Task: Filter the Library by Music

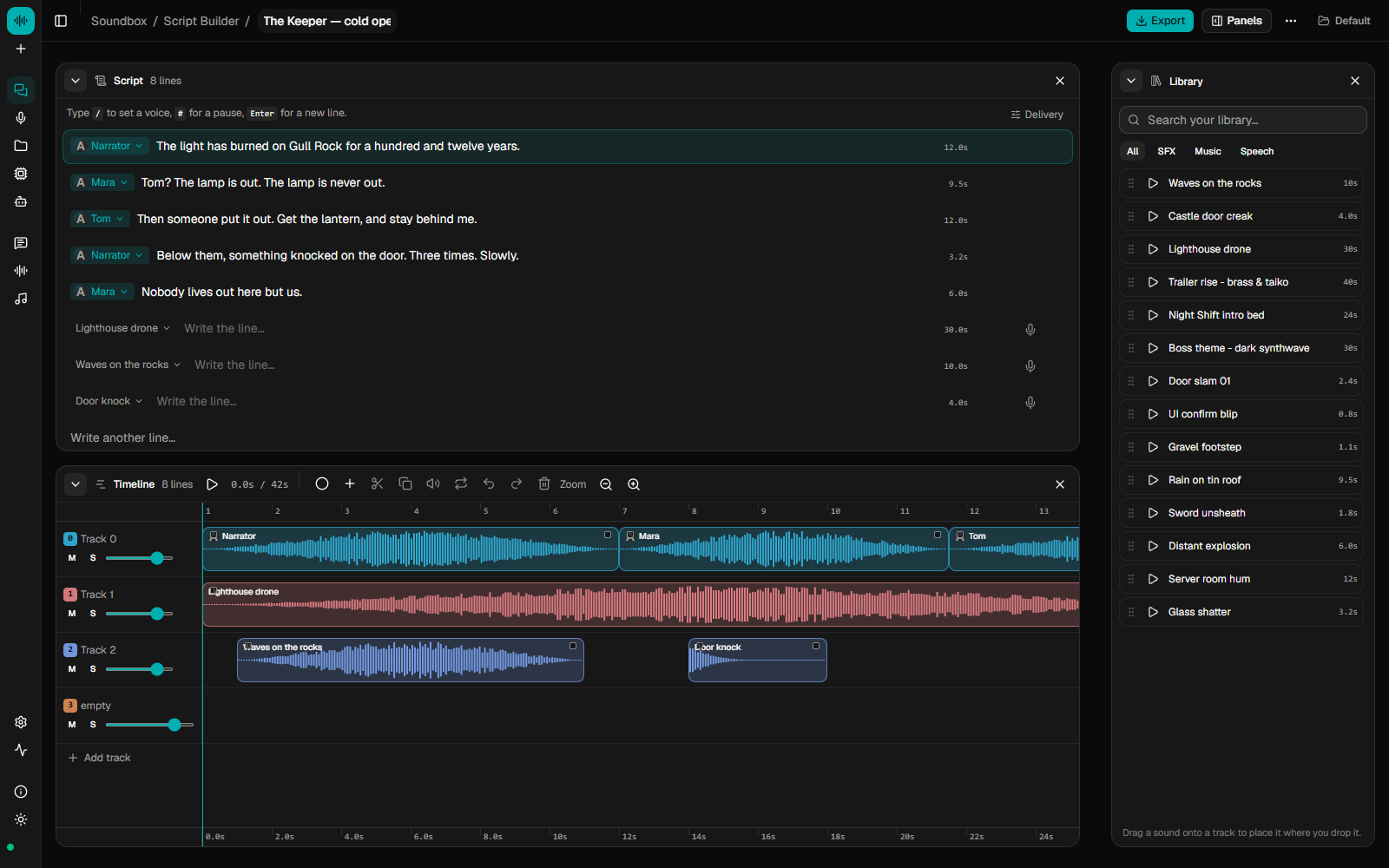Action: 1208,151
